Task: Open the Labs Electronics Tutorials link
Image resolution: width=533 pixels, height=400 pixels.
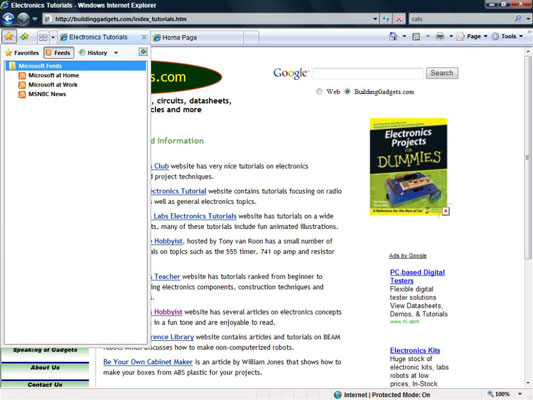Action: point(194,216)
